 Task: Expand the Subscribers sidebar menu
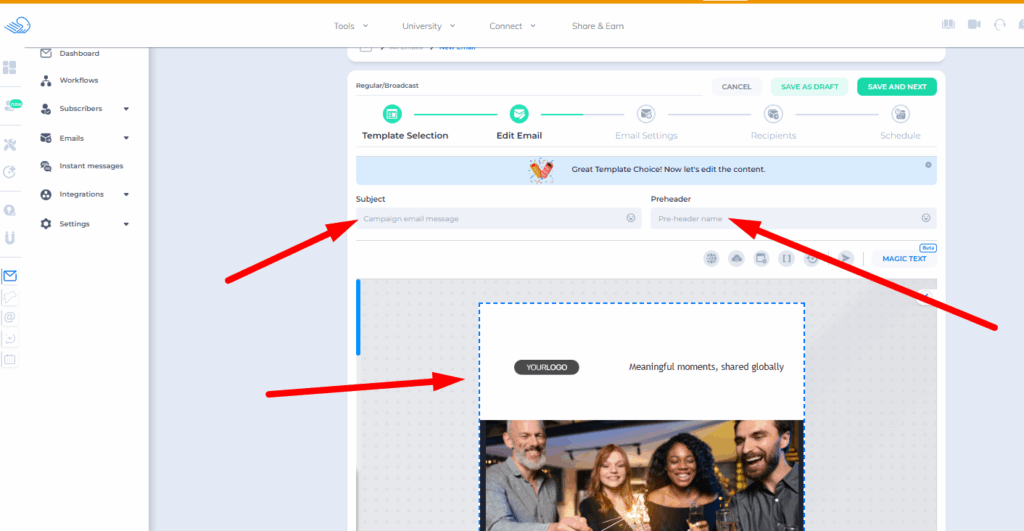(126, 108)
